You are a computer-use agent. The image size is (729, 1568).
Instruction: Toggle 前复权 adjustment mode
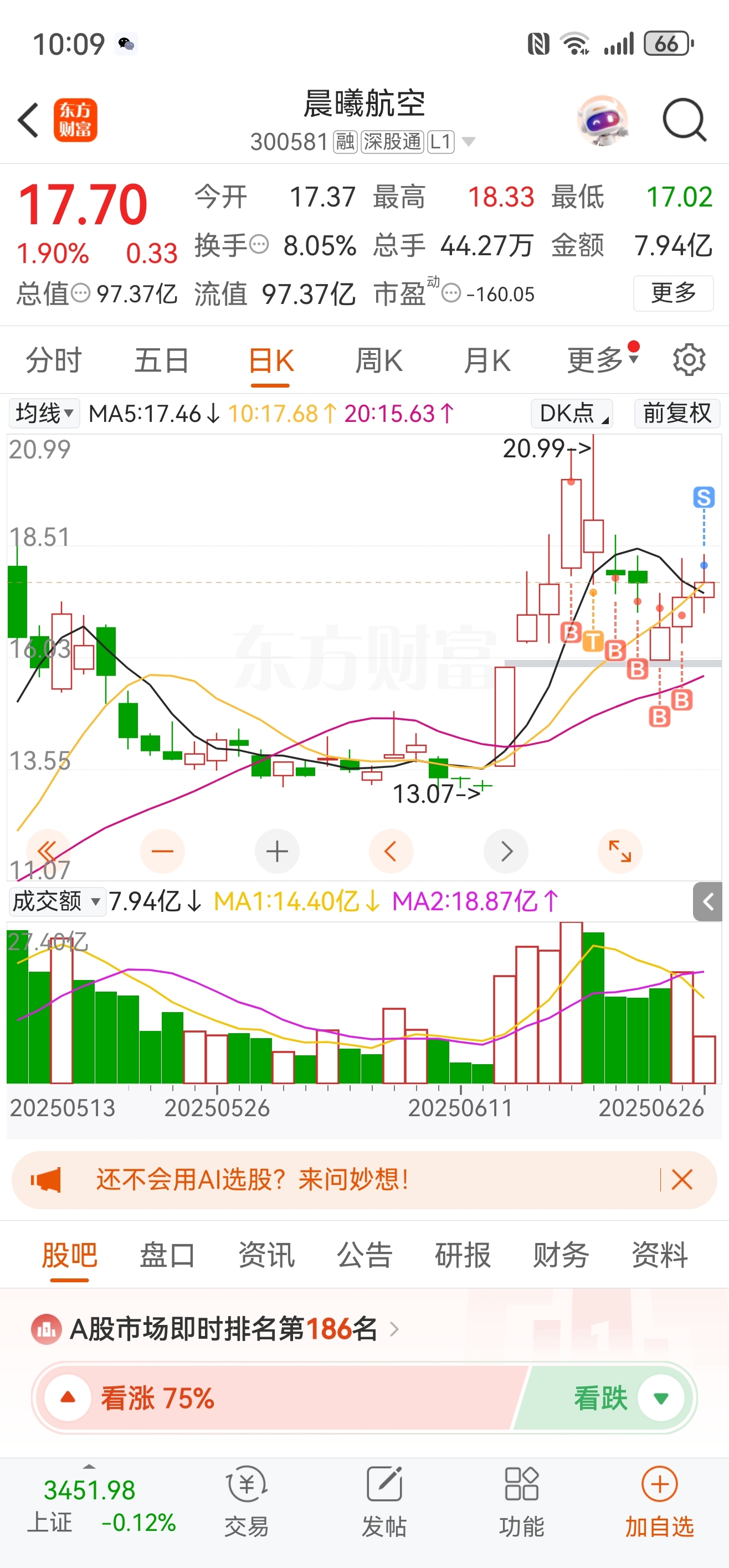point(677,413)
